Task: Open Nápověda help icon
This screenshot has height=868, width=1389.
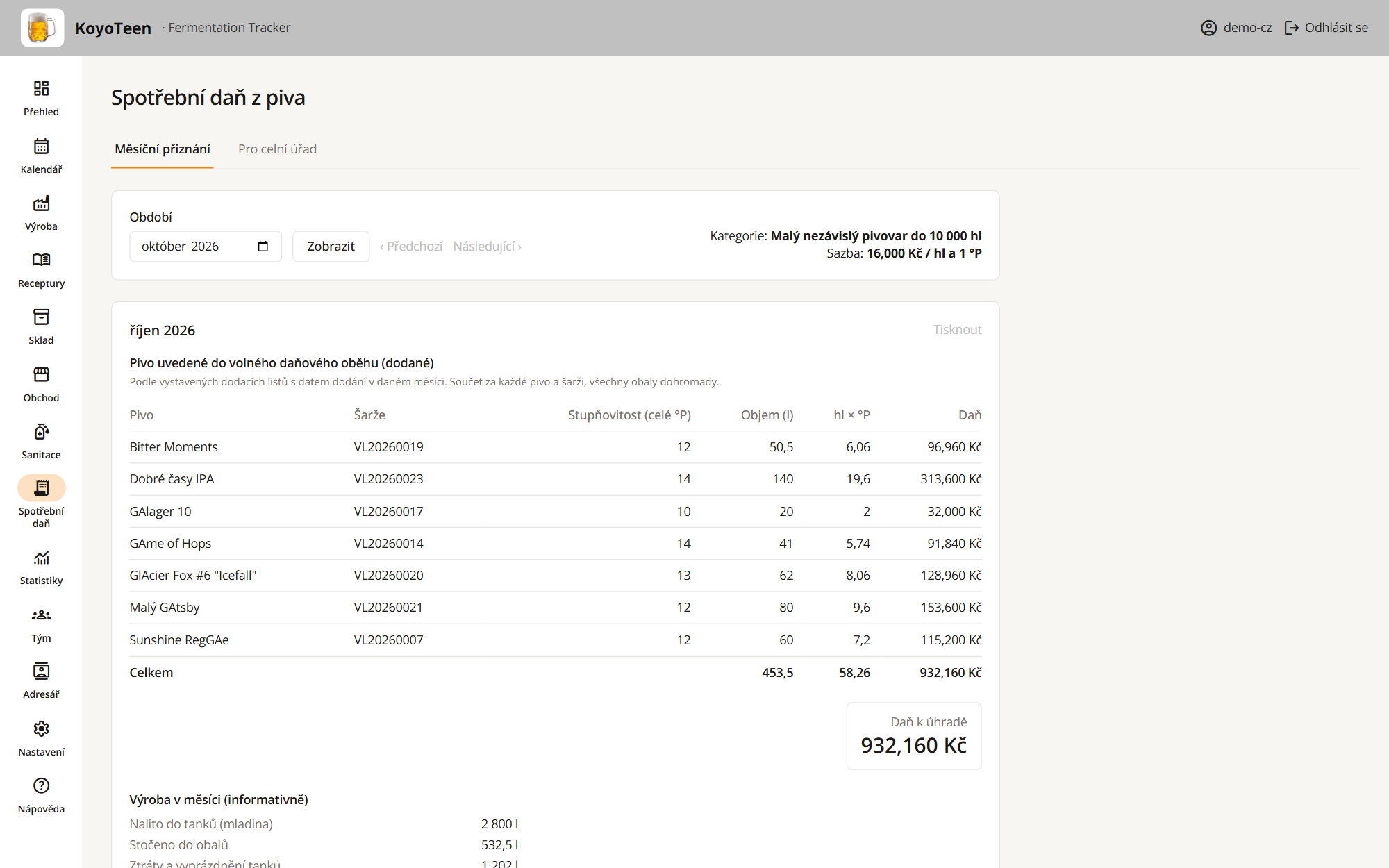Action: 41,786
